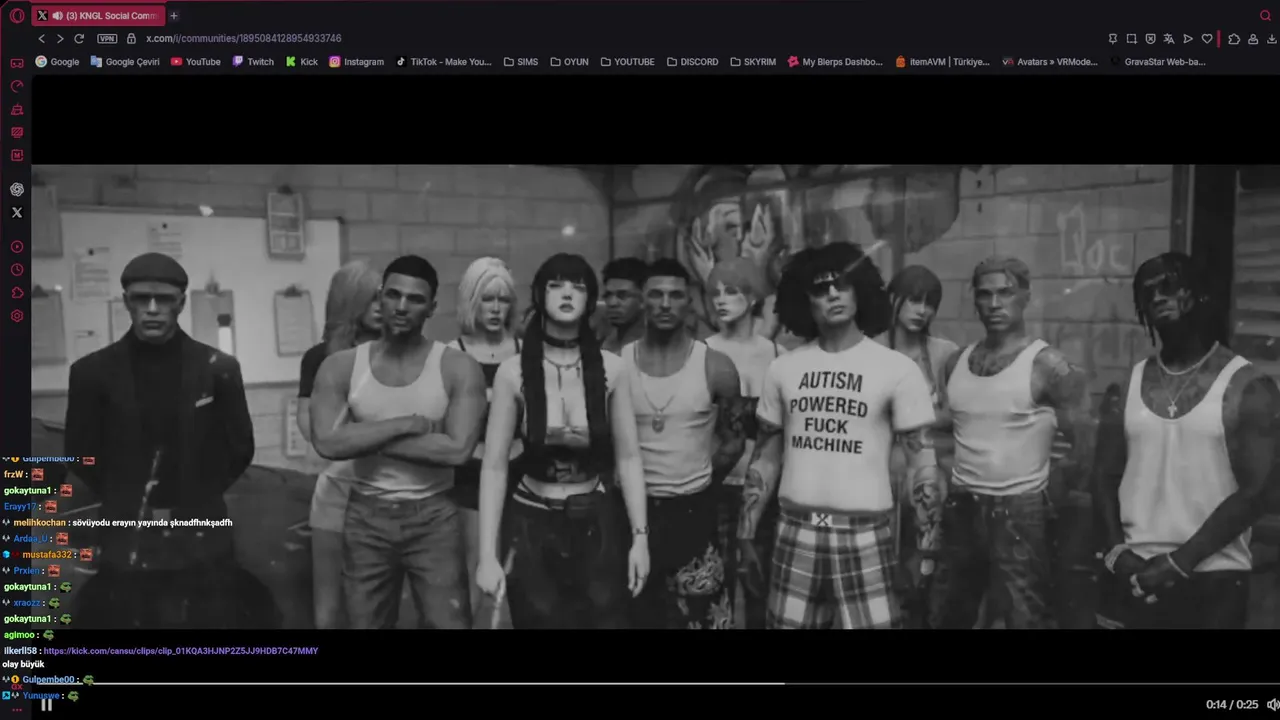The width and height of the screenshot is (1280, 720).
Task: Open the kick.com clip link in chat
Action: (x=181, y=651)
